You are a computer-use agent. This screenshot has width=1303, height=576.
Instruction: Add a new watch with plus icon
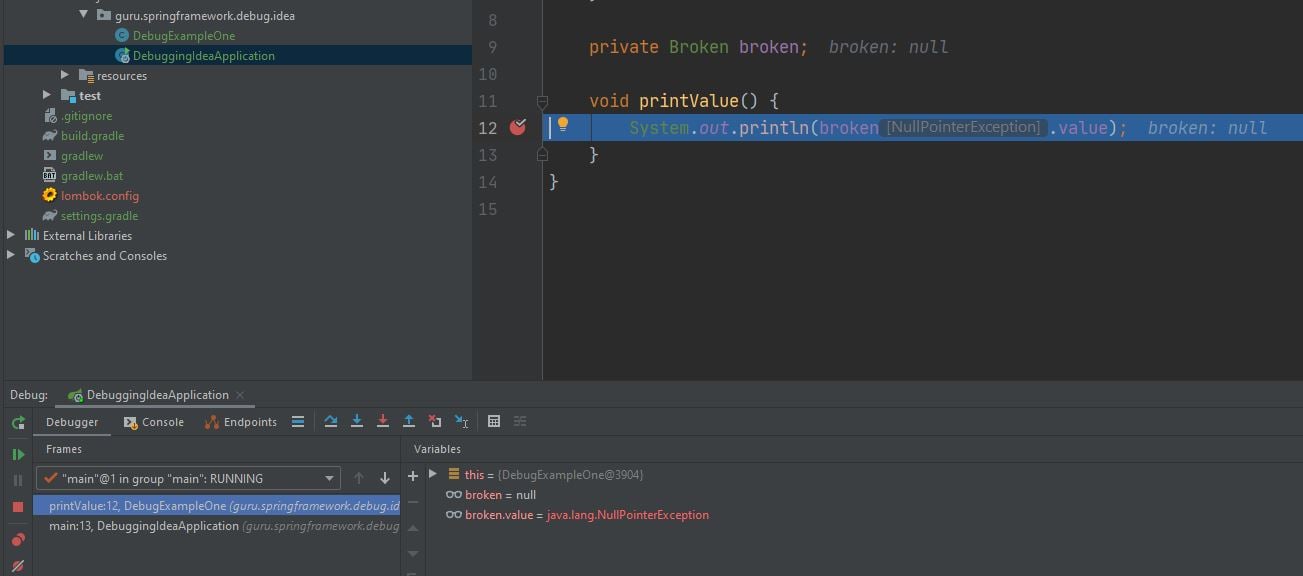tap(413, 476)
